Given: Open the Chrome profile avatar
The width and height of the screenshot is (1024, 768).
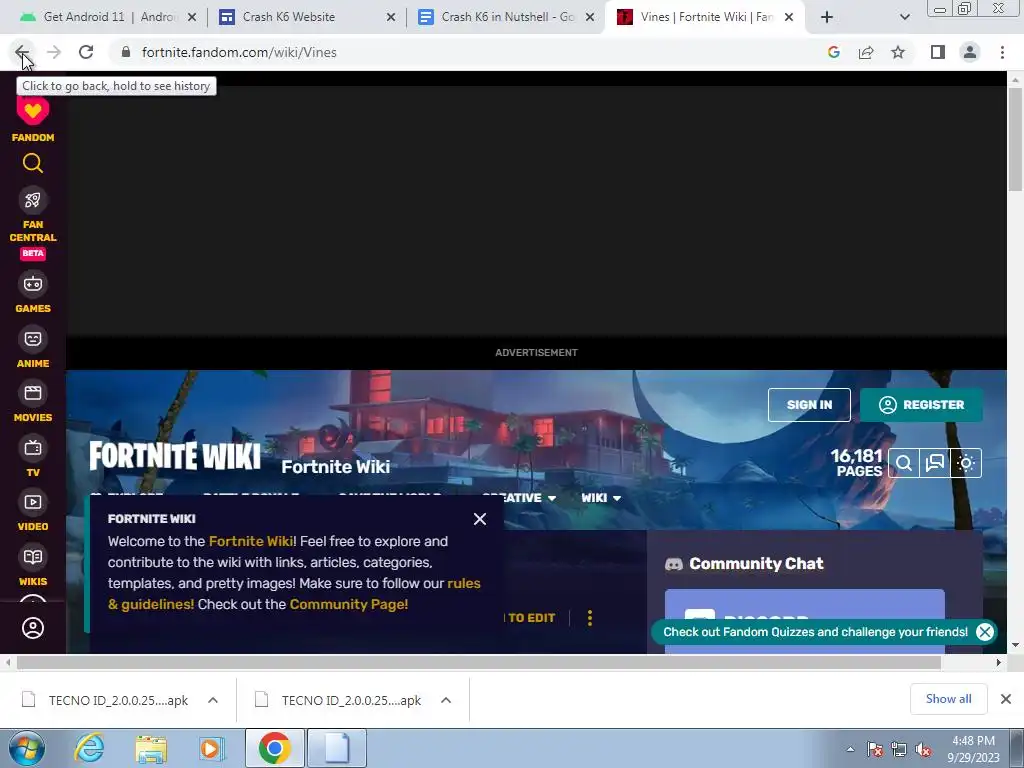Looking at the screenshot, I should pos(970,52).
